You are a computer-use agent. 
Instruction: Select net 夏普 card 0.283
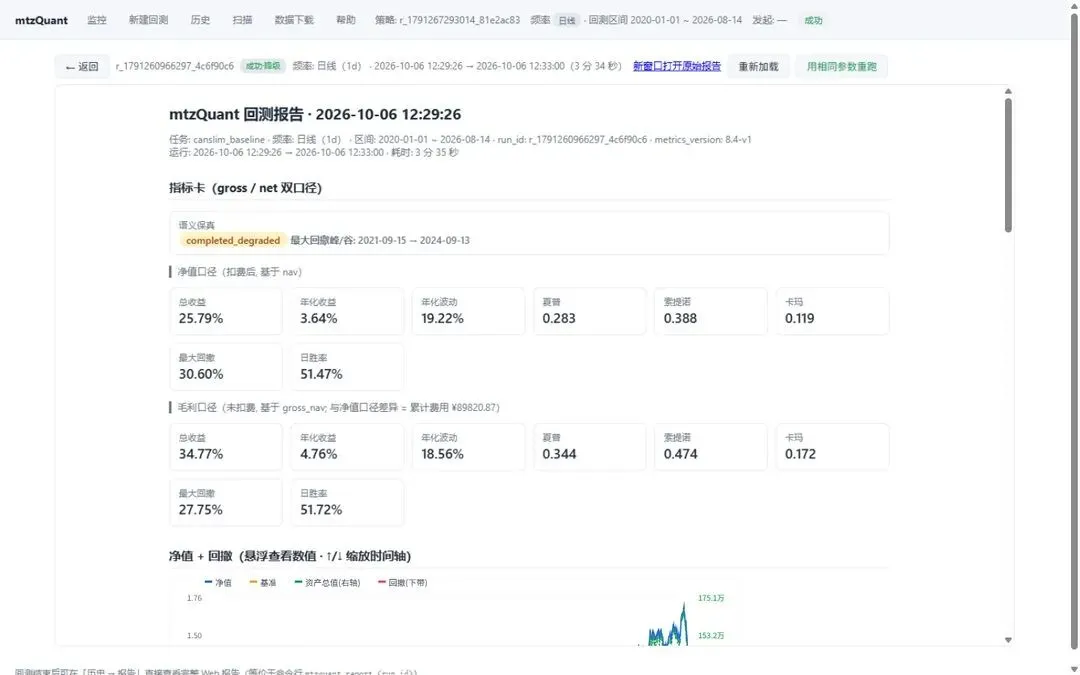tap(590, 311)
